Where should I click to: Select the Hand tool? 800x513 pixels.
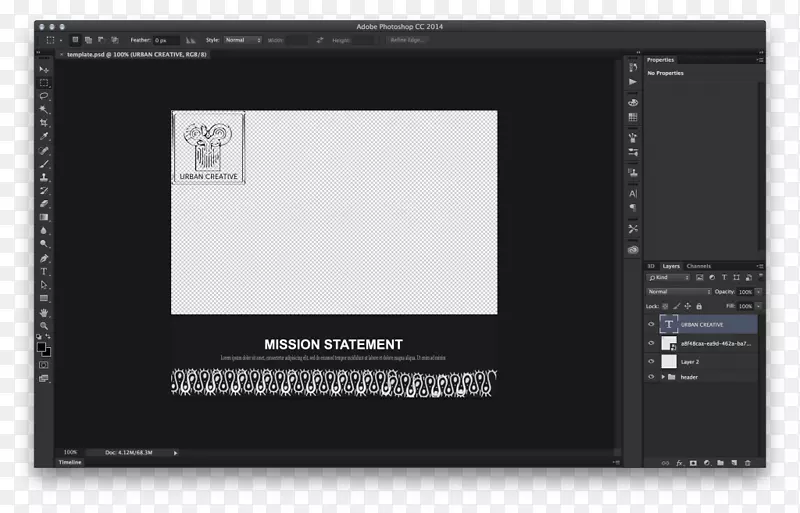click(x=44, y=312)
